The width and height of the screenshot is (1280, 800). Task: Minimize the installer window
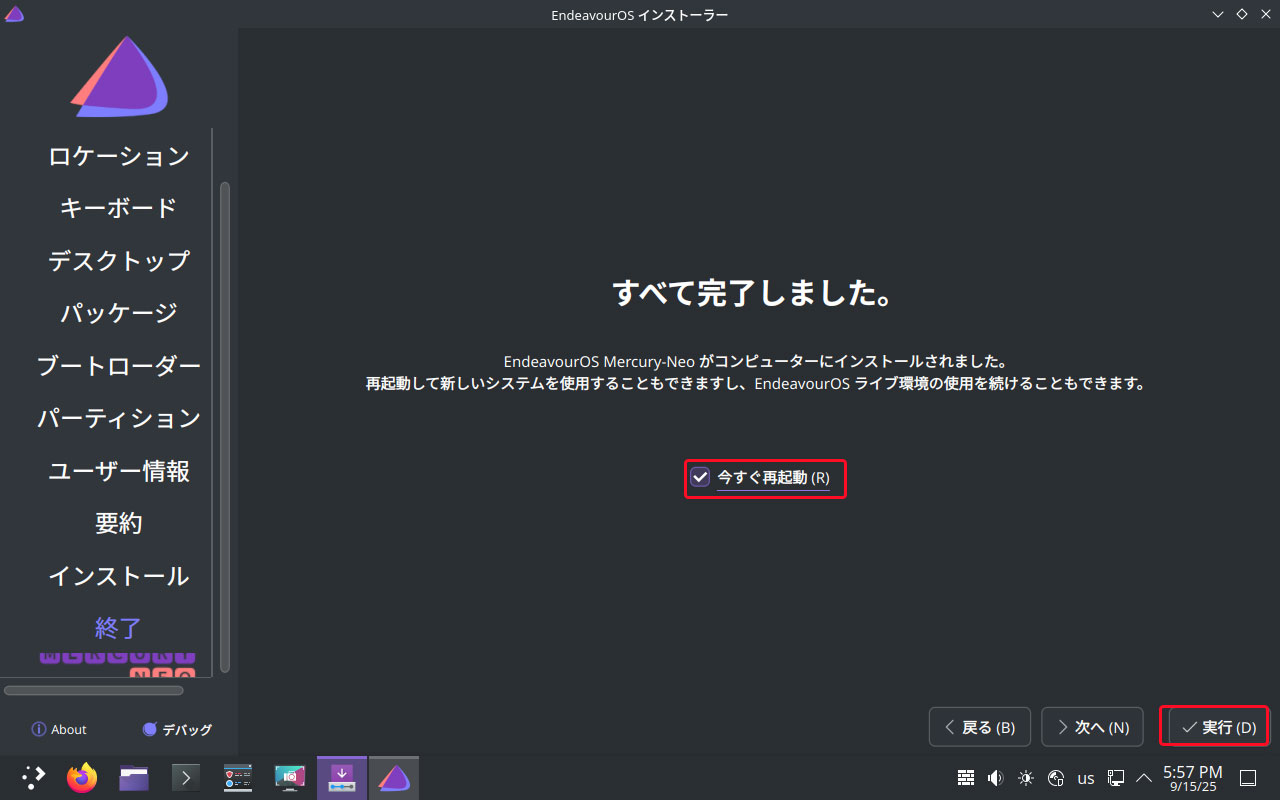tap(1218, 14)
